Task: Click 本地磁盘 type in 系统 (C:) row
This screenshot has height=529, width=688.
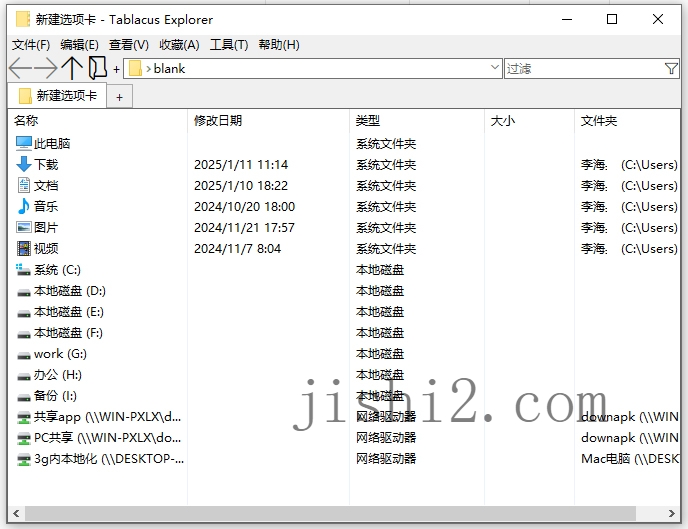Action: (x=380, y=270)
